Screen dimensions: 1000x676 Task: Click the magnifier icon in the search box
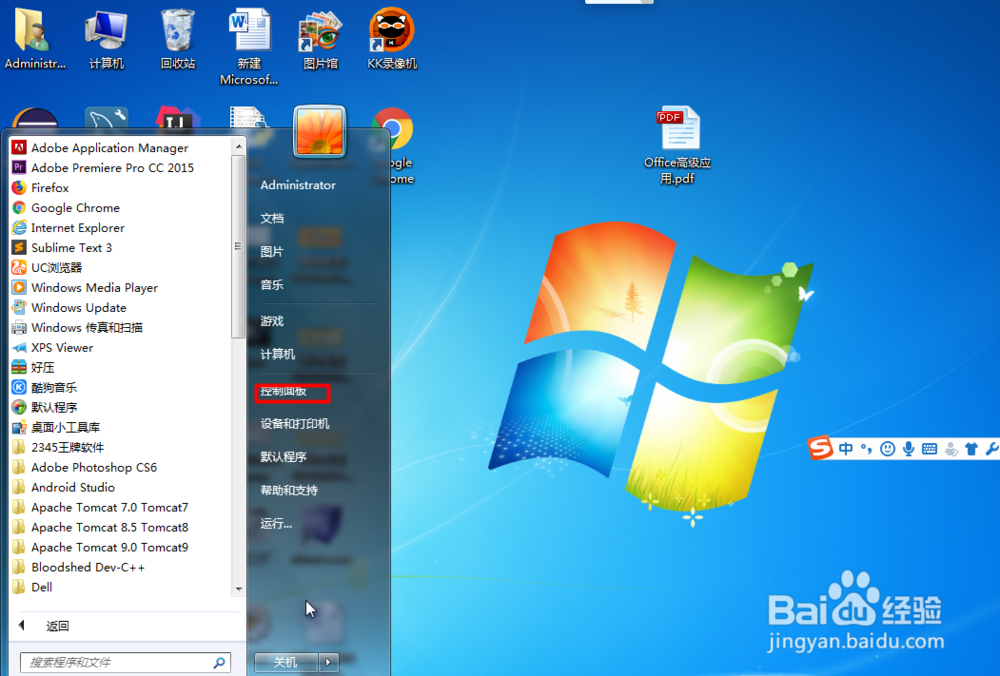point(219,662)
